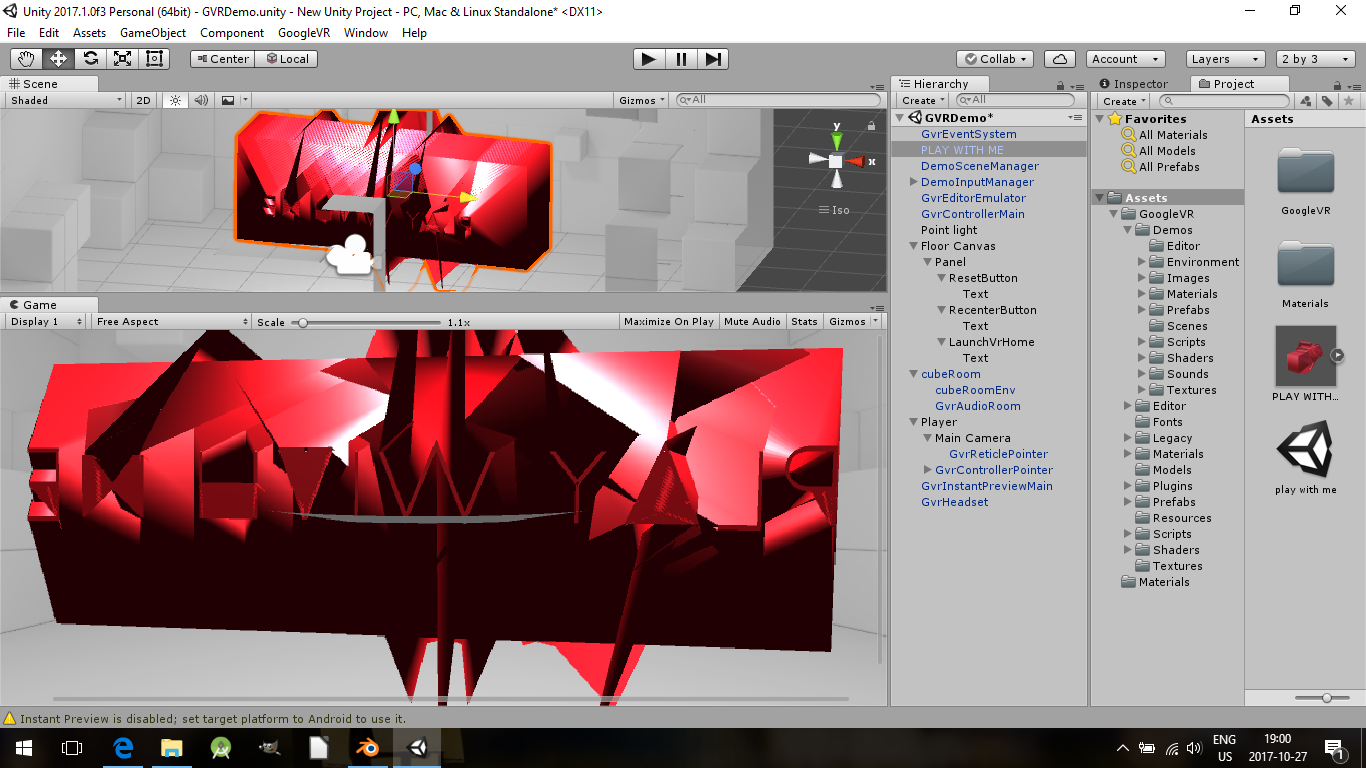Image resolution: width=1366 pixels, height=768 pixels.
Task: Open Free Aspect dropdown
Action: pos(172,322)
